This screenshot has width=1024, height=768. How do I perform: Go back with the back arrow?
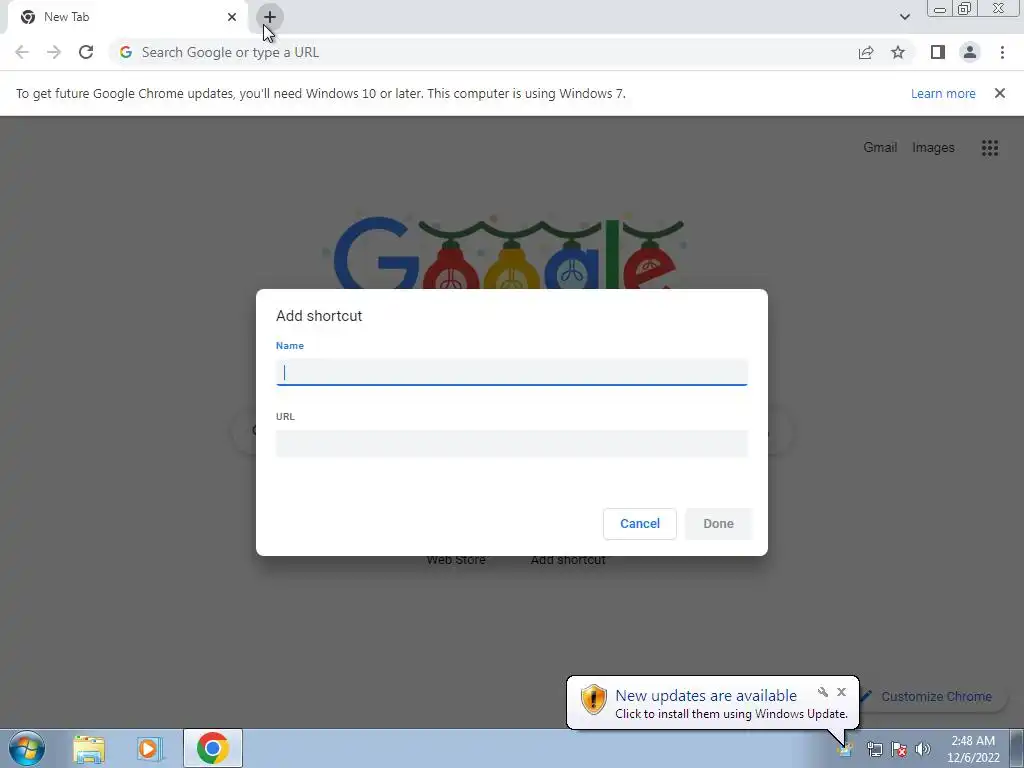[x=22, y=52]
